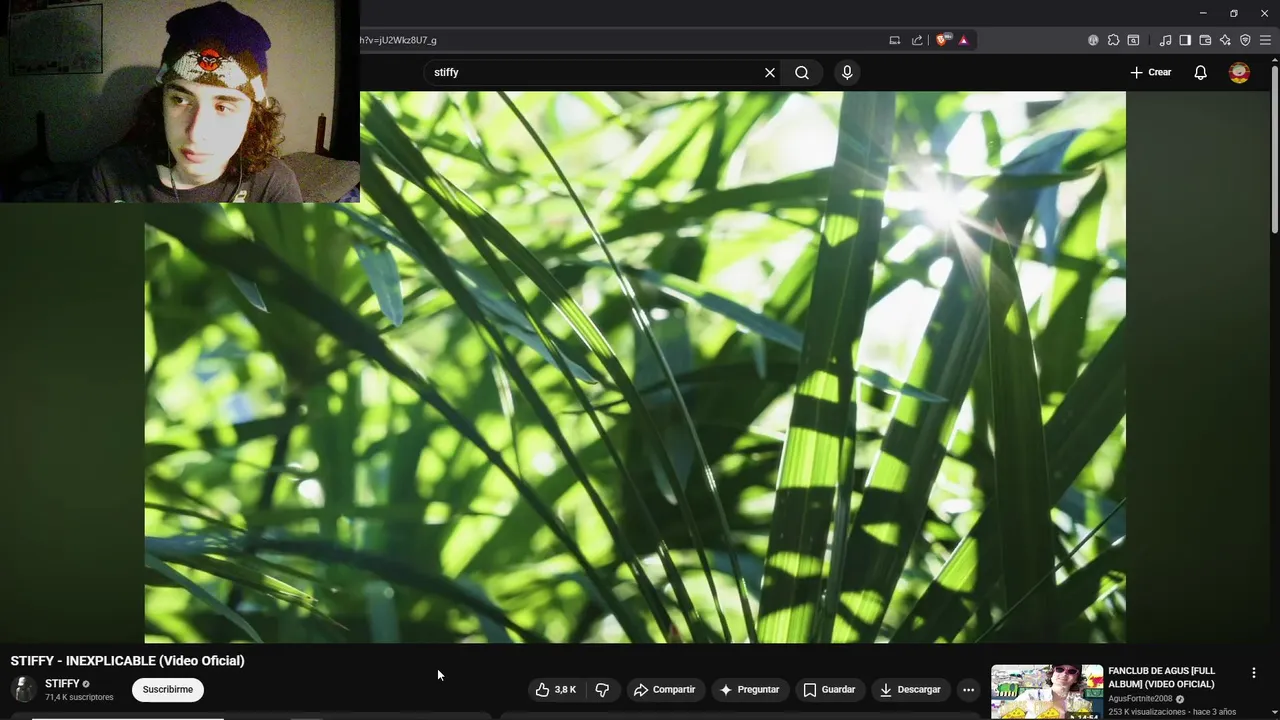Screen dimensions: 1280x720
Task: Like the video with thumbs up
Action: pos(556,689)
